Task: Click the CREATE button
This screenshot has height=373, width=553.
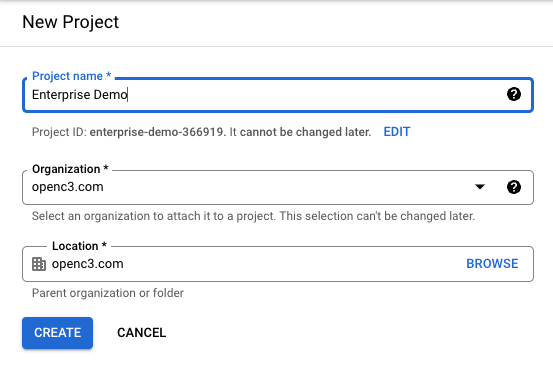Action: (57, 333)
